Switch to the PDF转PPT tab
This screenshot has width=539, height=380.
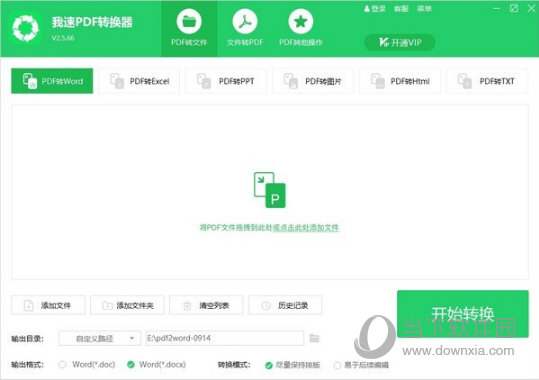226,81
